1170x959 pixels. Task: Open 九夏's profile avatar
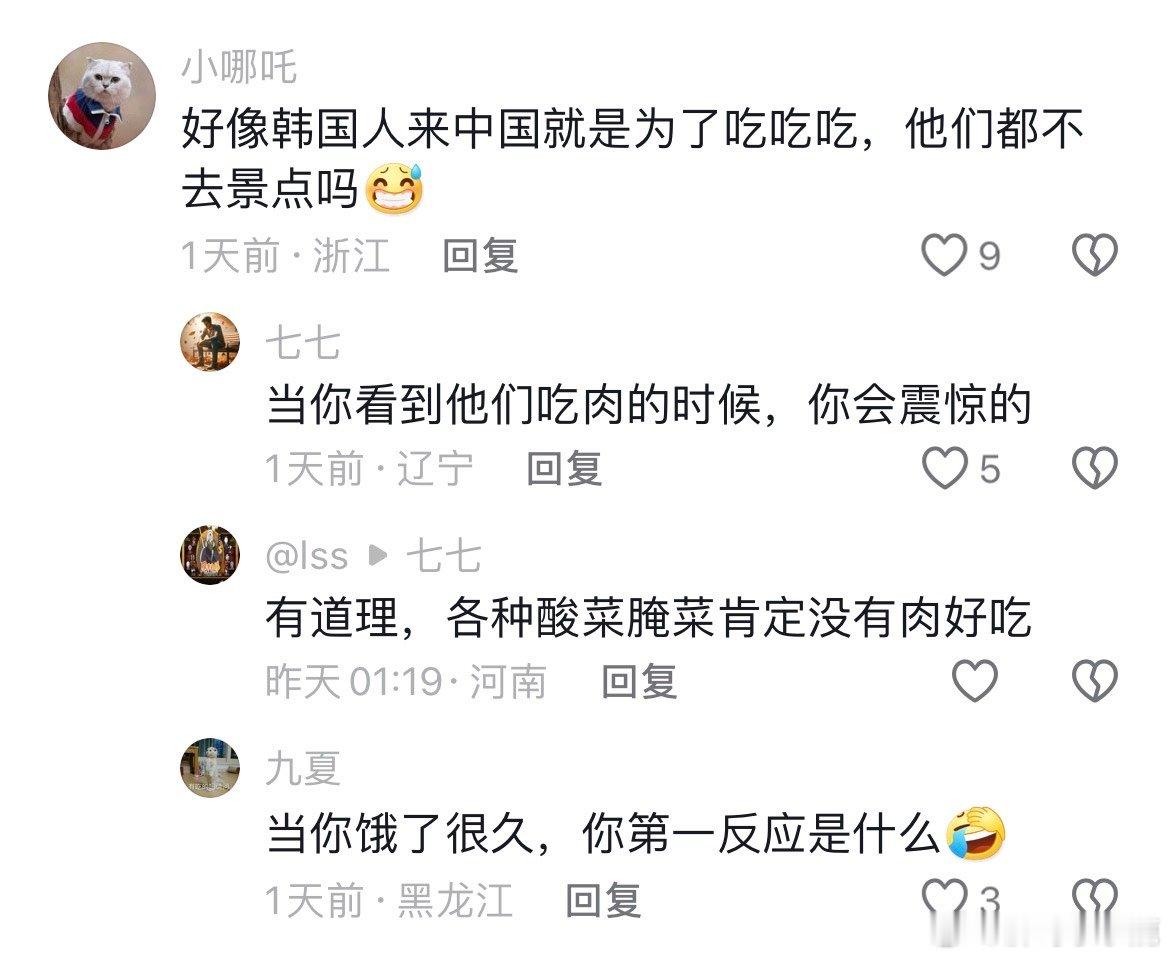click(210, 768)
